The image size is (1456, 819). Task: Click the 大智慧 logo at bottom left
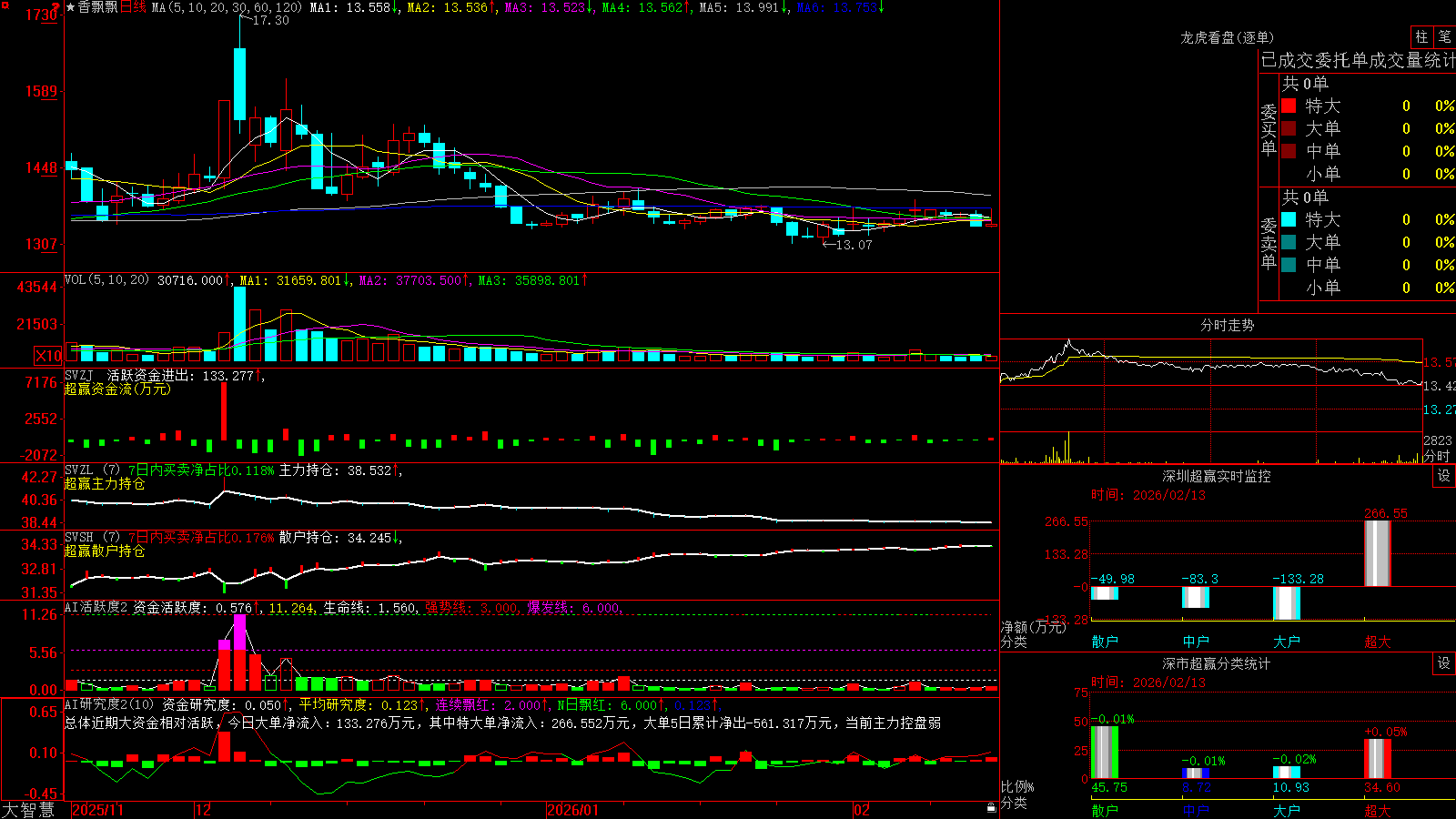click(x=28, y=809)
